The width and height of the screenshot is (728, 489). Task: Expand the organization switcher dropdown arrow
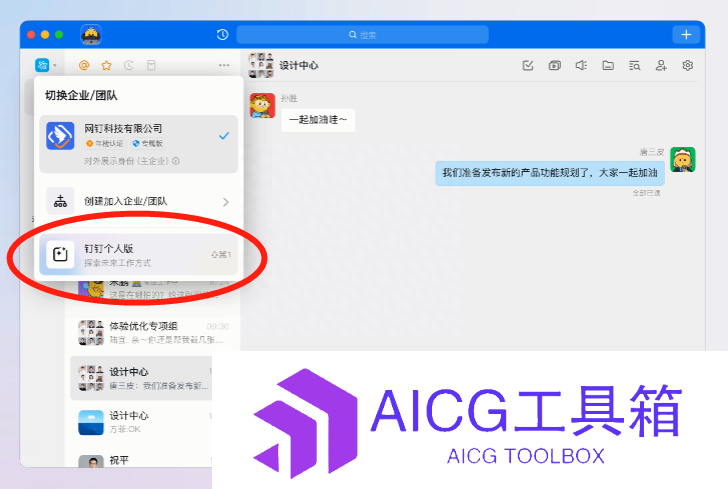[x=55, y=65]
